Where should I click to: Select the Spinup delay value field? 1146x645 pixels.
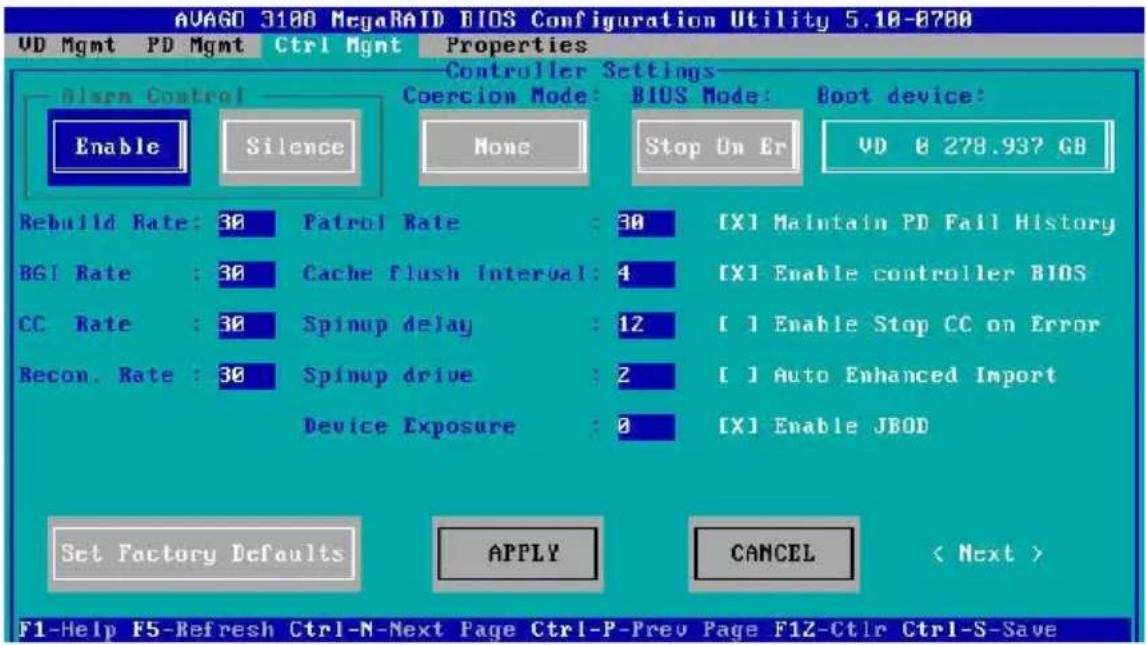645,325
